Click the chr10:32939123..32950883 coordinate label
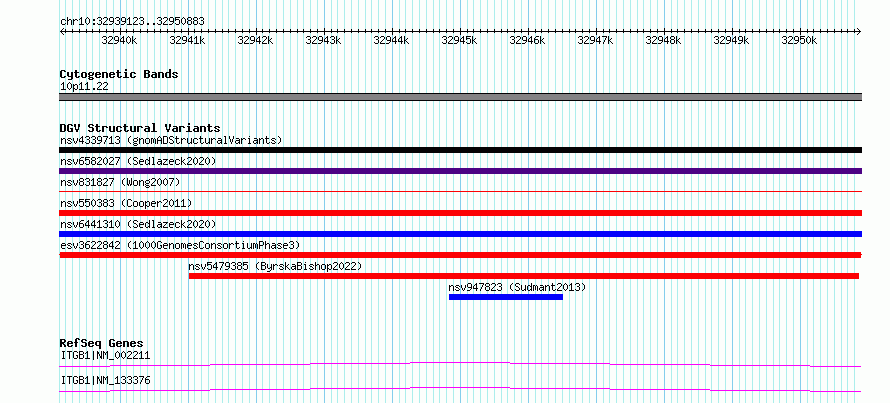This screenshot has width=890, height=403. tap(132, 22)
